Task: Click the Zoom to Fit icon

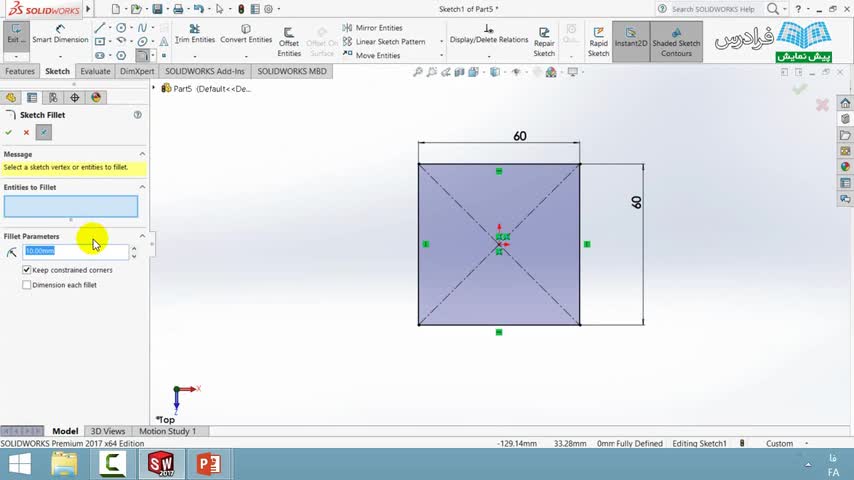Action: 418,72
